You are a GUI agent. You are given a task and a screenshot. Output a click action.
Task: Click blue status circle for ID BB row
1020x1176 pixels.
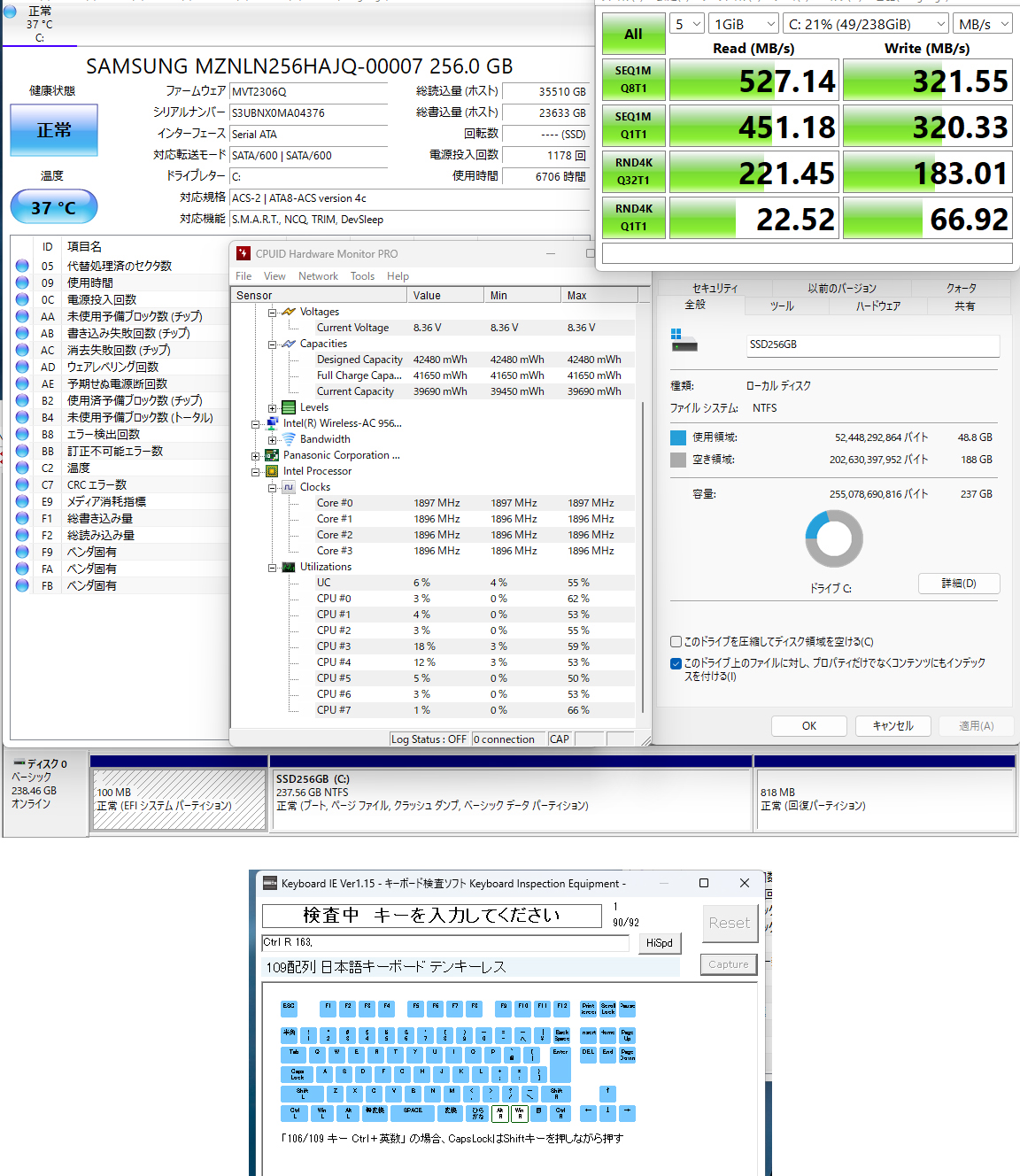click(x=22, y=450)
